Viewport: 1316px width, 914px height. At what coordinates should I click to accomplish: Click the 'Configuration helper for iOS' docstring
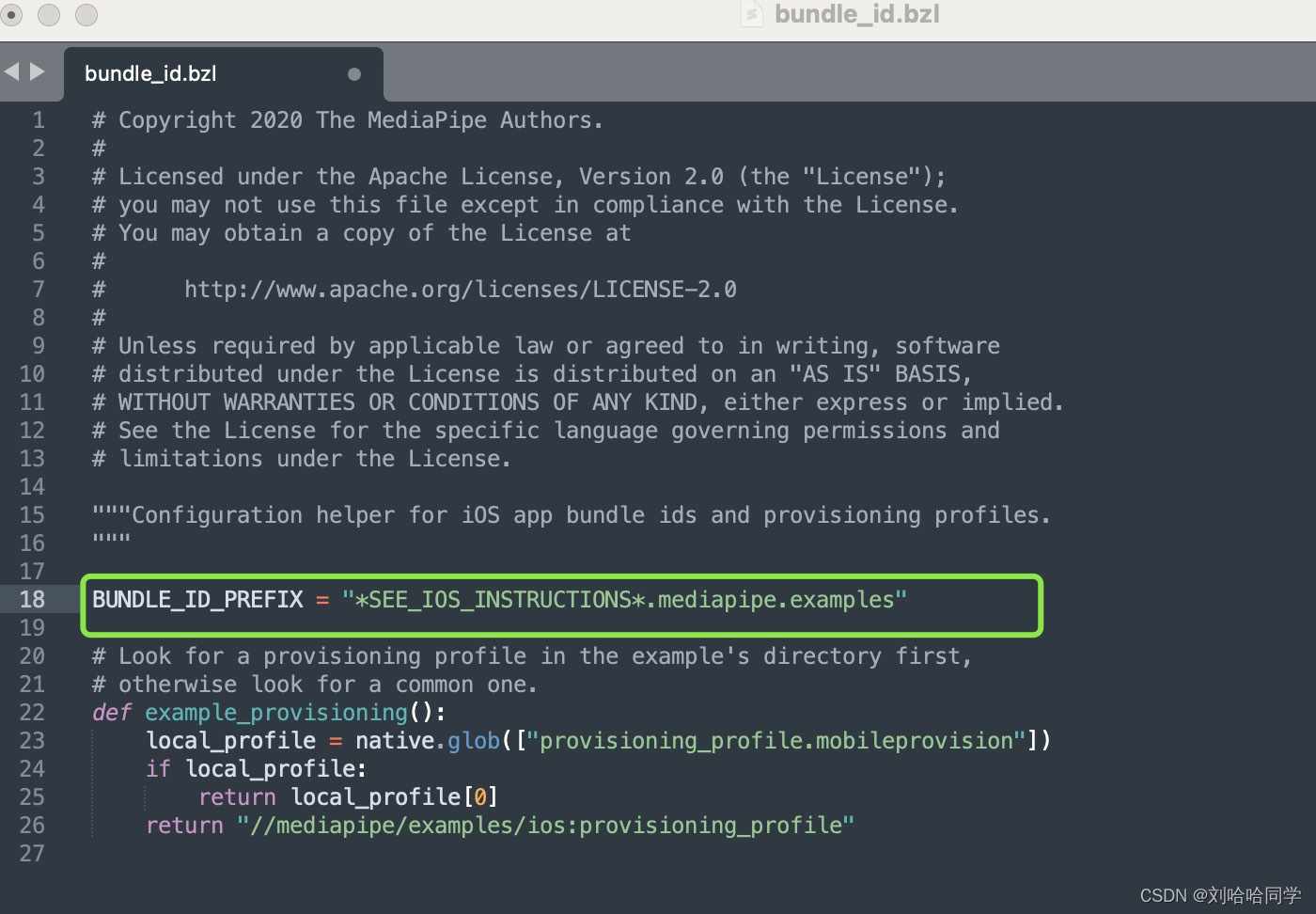[572, 515]
